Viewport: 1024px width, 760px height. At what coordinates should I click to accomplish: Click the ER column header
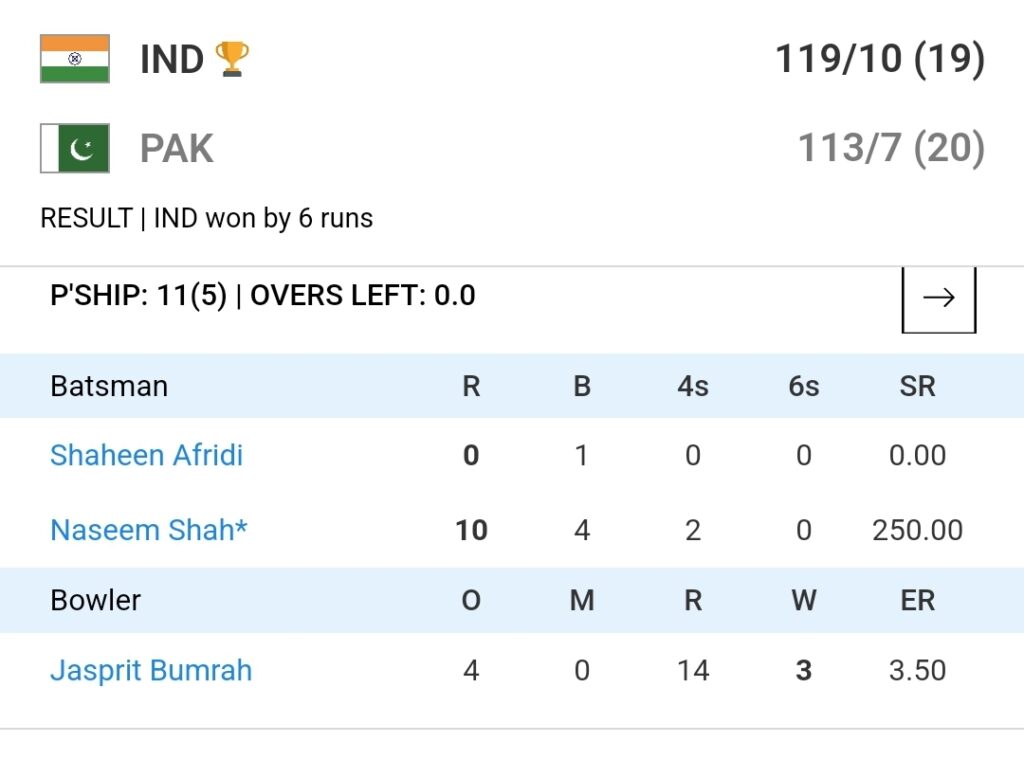point(917,600)
